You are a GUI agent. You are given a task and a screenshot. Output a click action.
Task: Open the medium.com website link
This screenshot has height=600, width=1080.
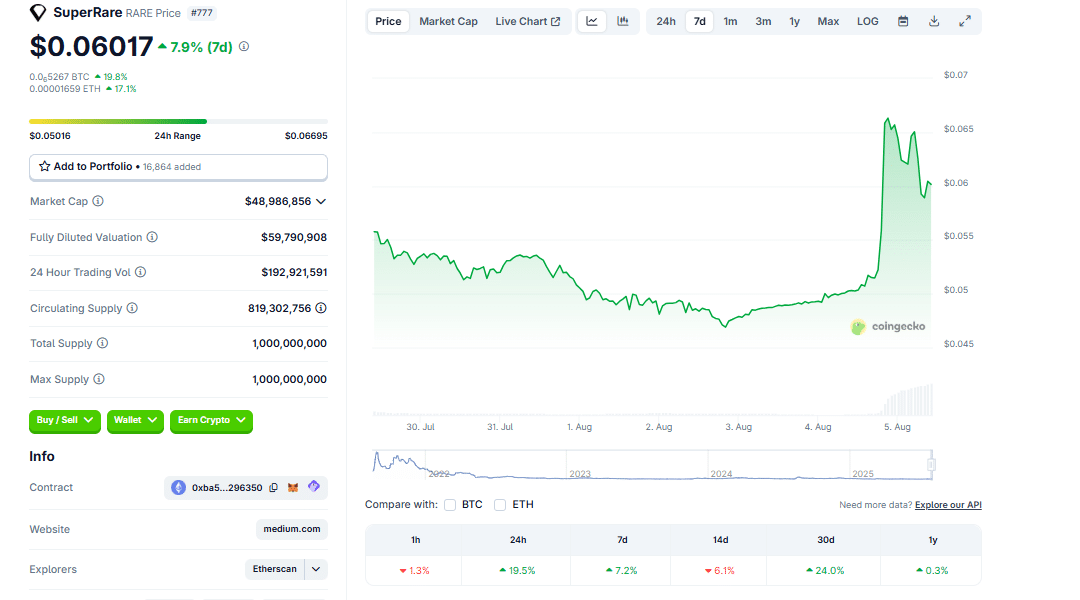tap(291, 529)
